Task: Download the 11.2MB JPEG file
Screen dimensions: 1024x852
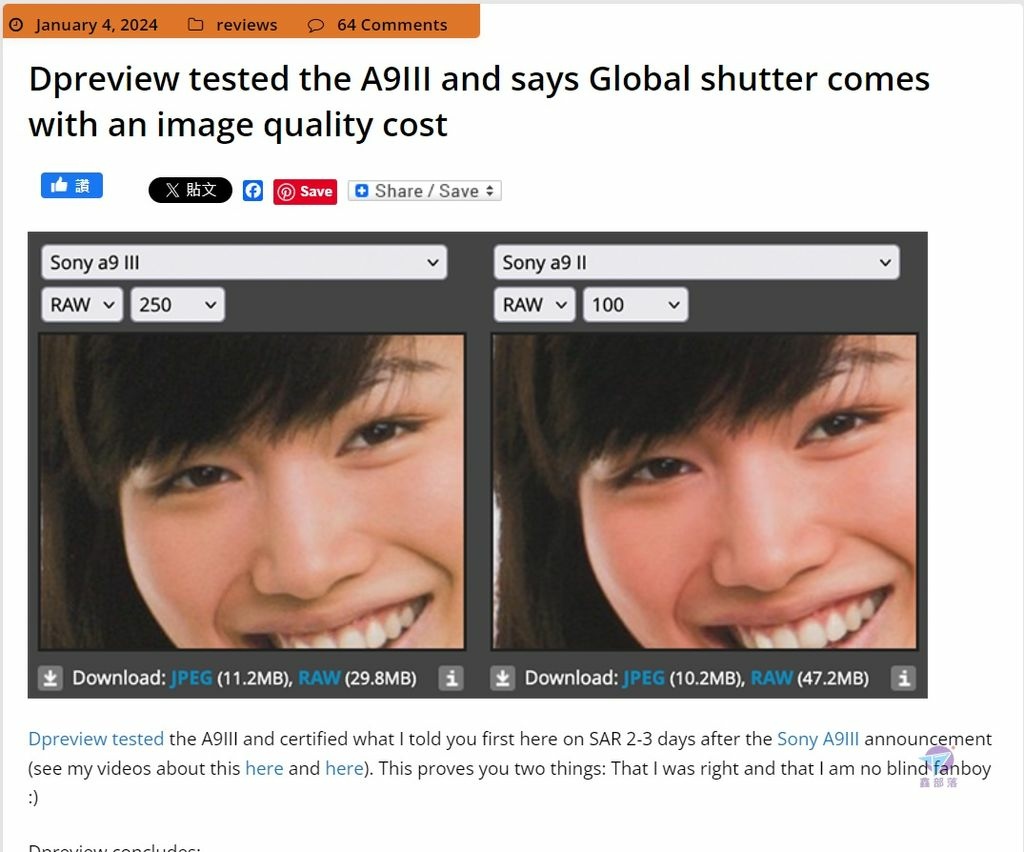Action: coord(191,678)
